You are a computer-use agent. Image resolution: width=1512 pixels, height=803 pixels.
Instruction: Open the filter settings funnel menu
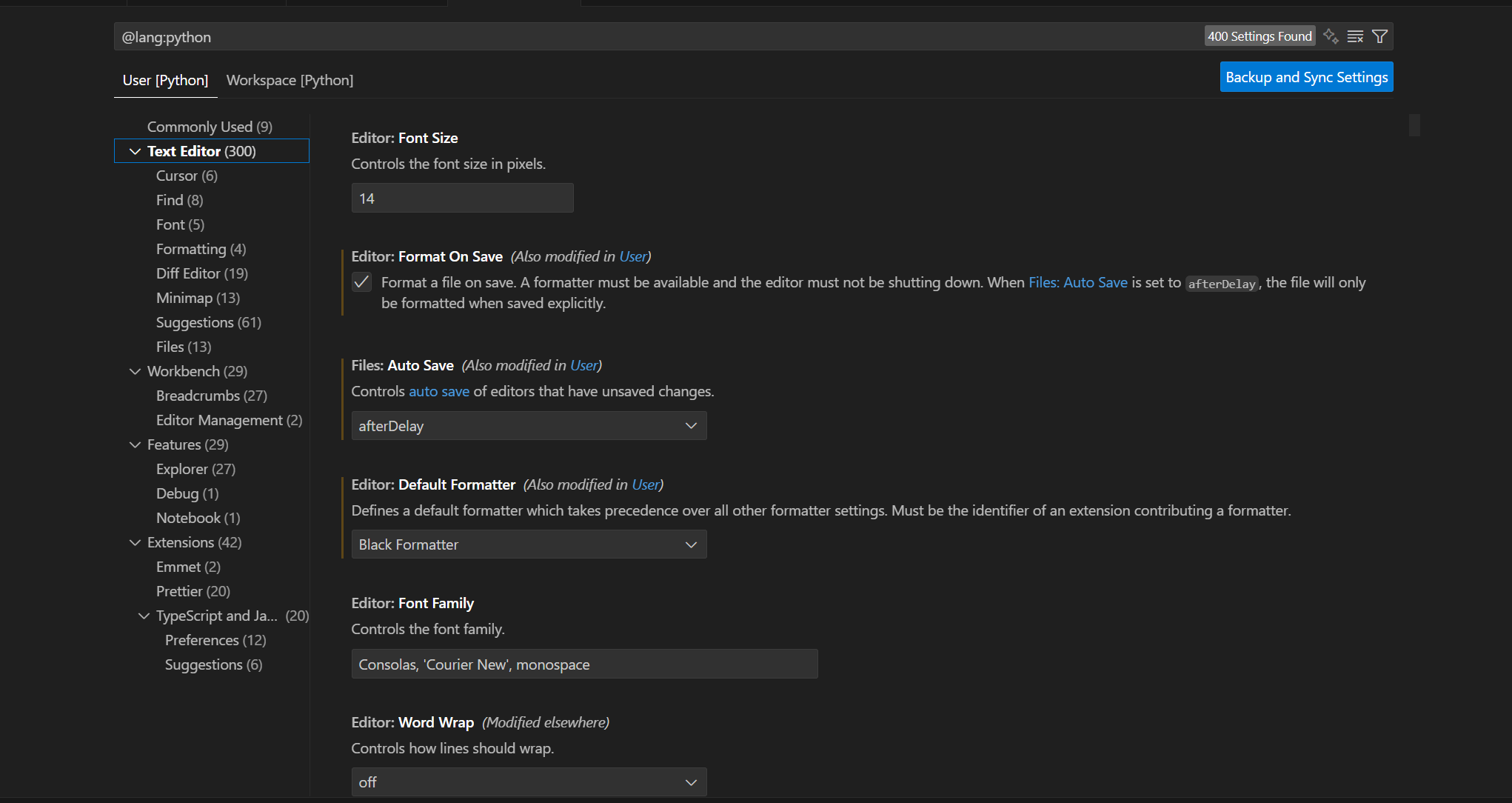[1379, 36]
